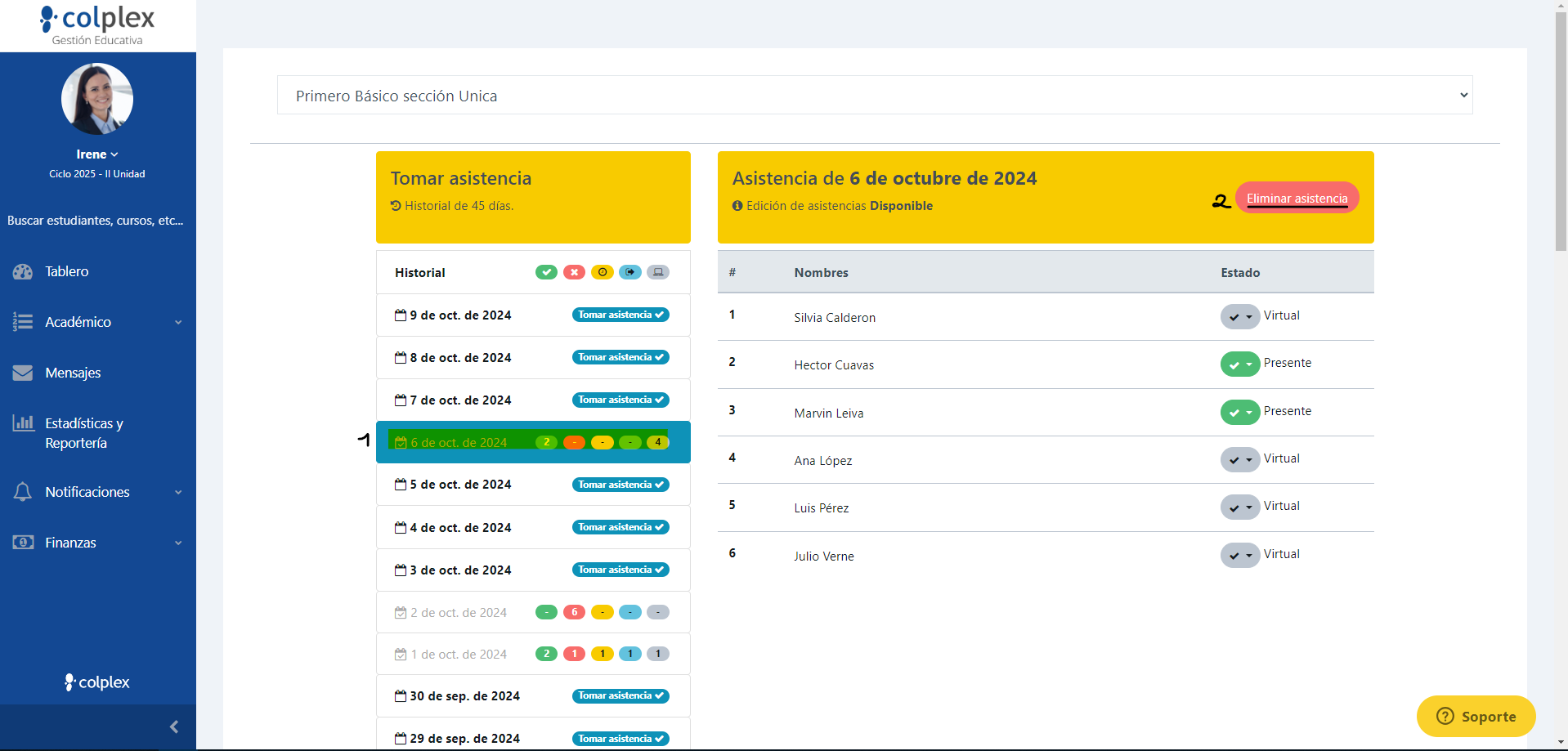
Task: Click the Estadísticas chart icon
Action: click(23, 422)
